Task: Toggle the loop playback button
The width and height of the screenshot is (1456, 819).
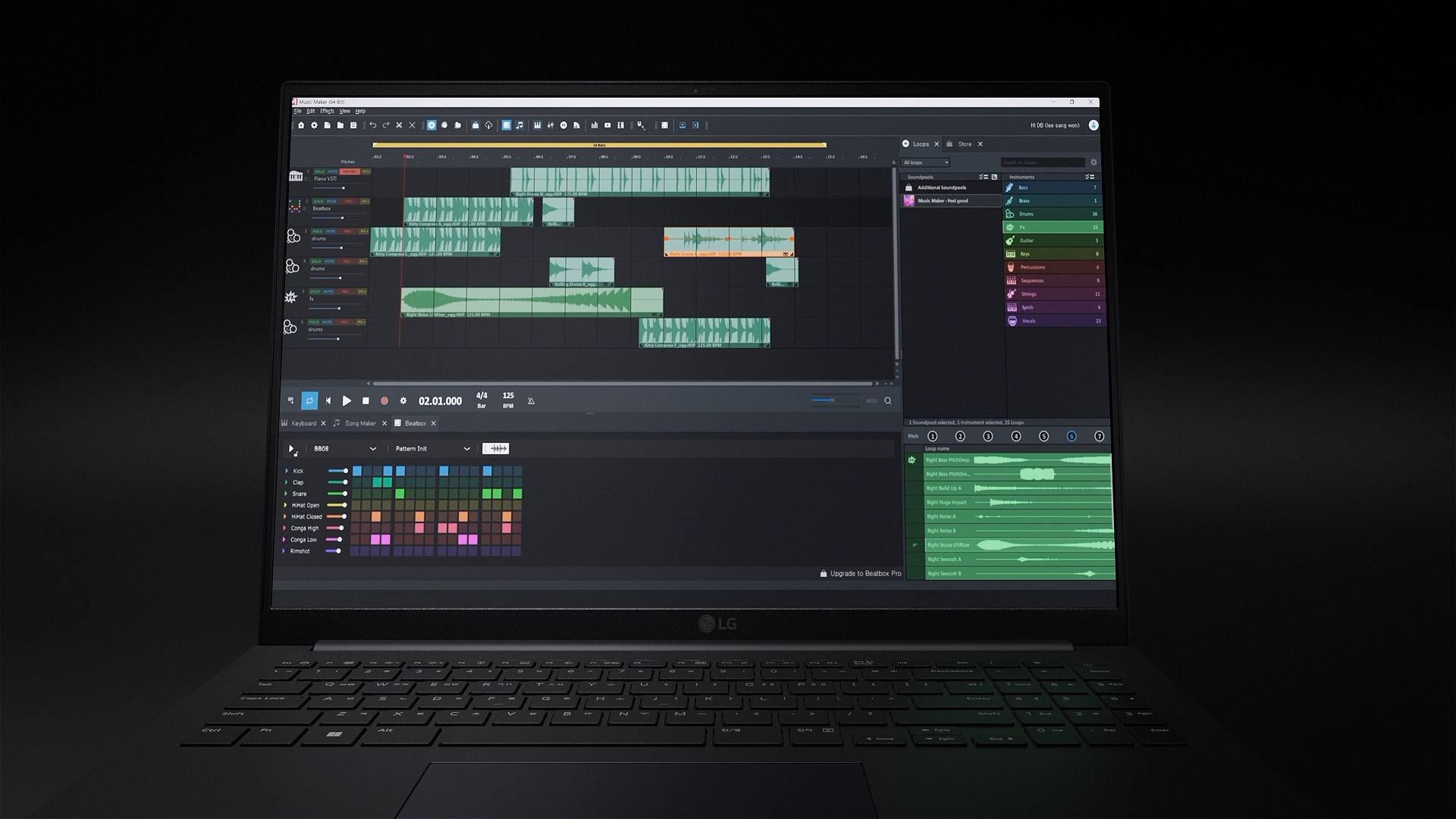Action: pos(309,401)
